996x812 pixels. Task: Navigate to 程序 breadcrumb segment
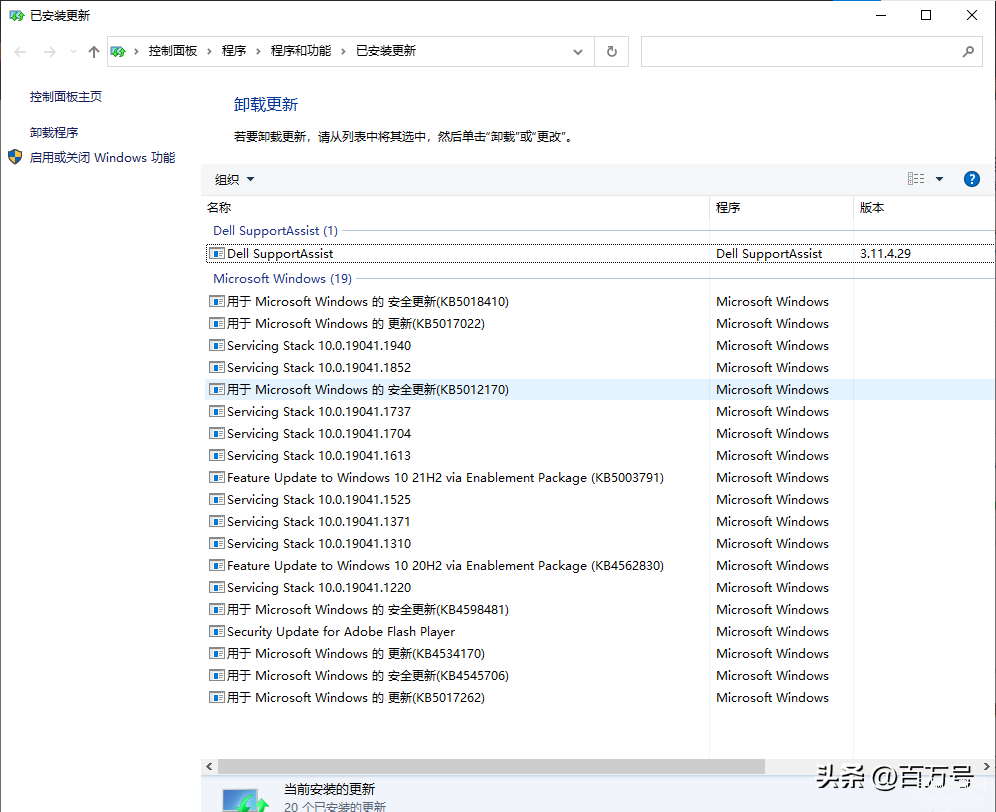[x=234, y=51]
